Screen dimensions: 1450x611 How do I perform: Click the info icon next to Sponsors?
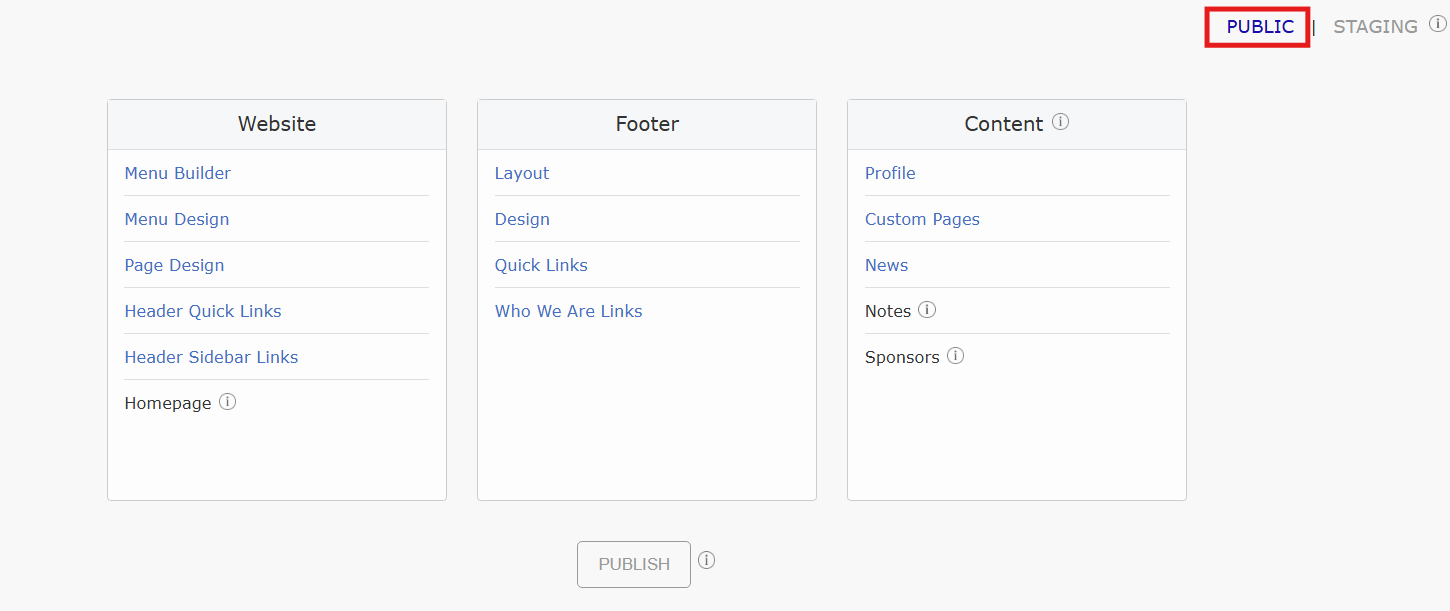956,356
